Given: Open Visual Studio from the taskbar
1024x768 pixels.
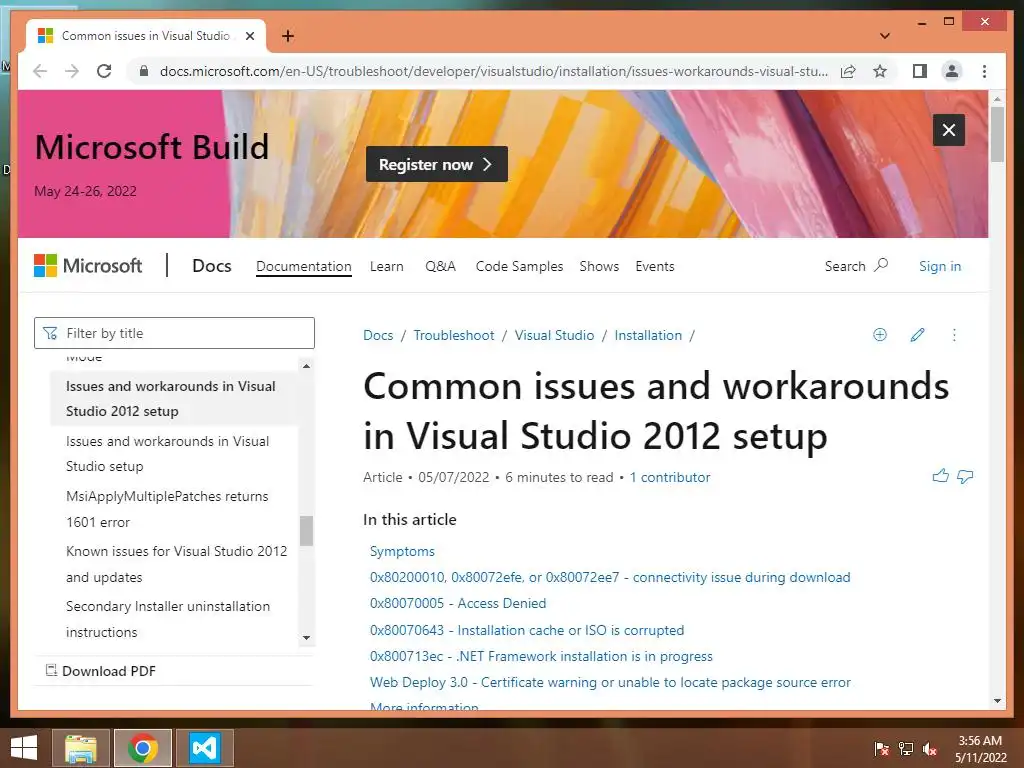Looking at the screenshot, I should 204,748.
